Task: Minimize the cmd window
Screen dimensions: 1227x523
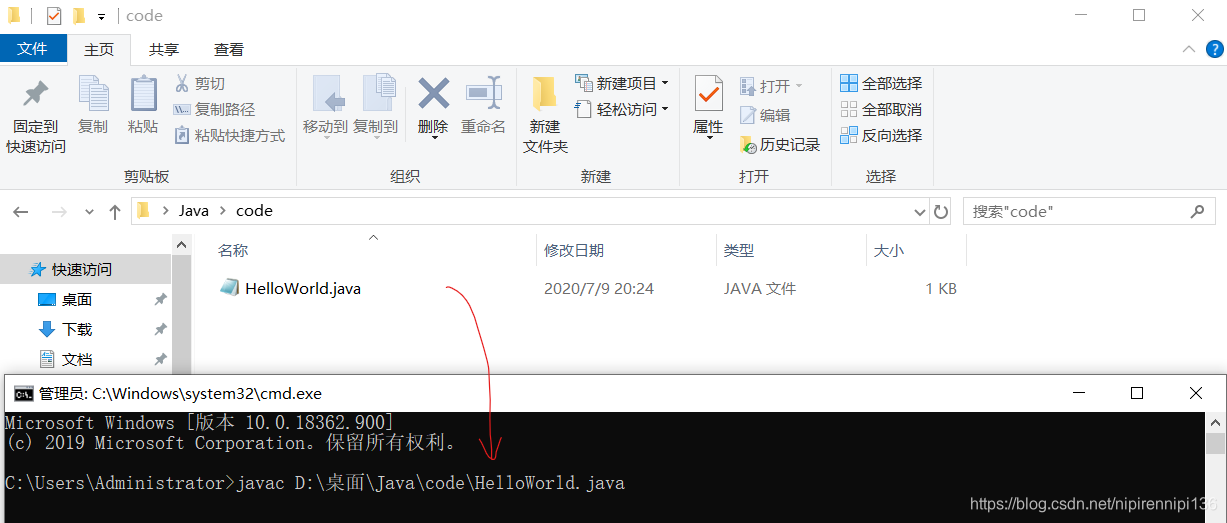Action: (1078, 393)
